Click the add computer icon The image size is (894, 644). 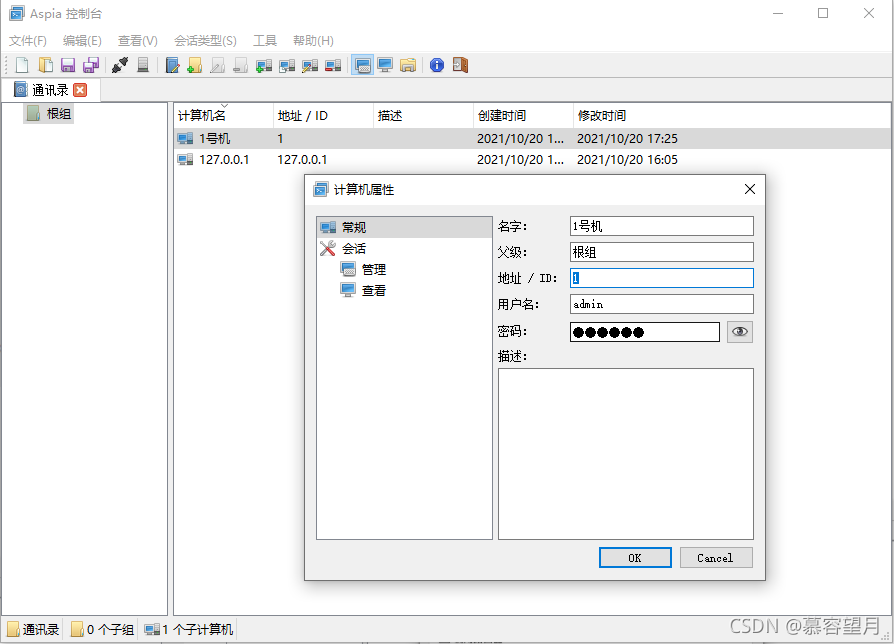click(263, 66)
